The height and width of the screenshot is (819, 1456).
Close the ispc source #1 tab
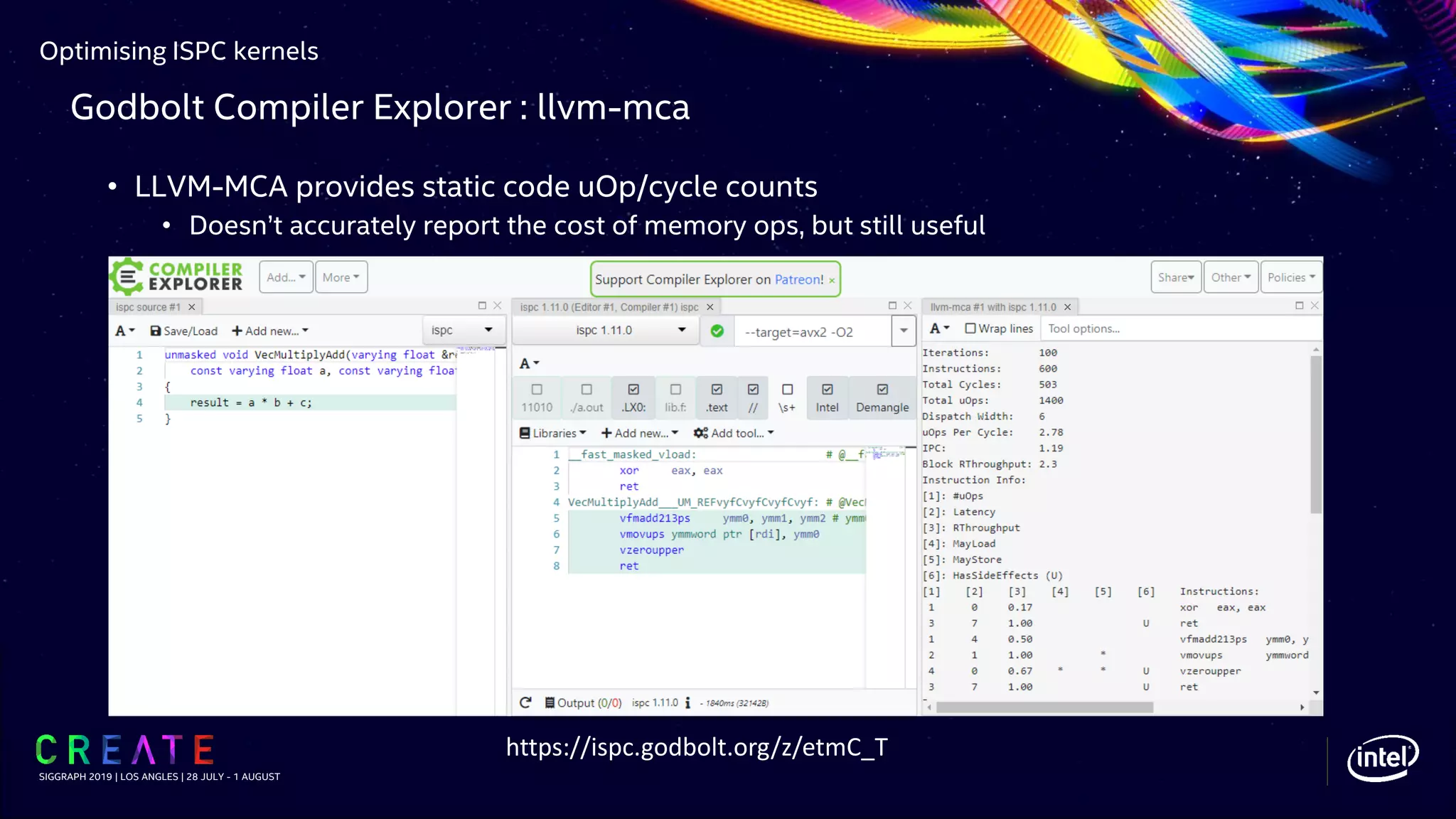[191, 307]
